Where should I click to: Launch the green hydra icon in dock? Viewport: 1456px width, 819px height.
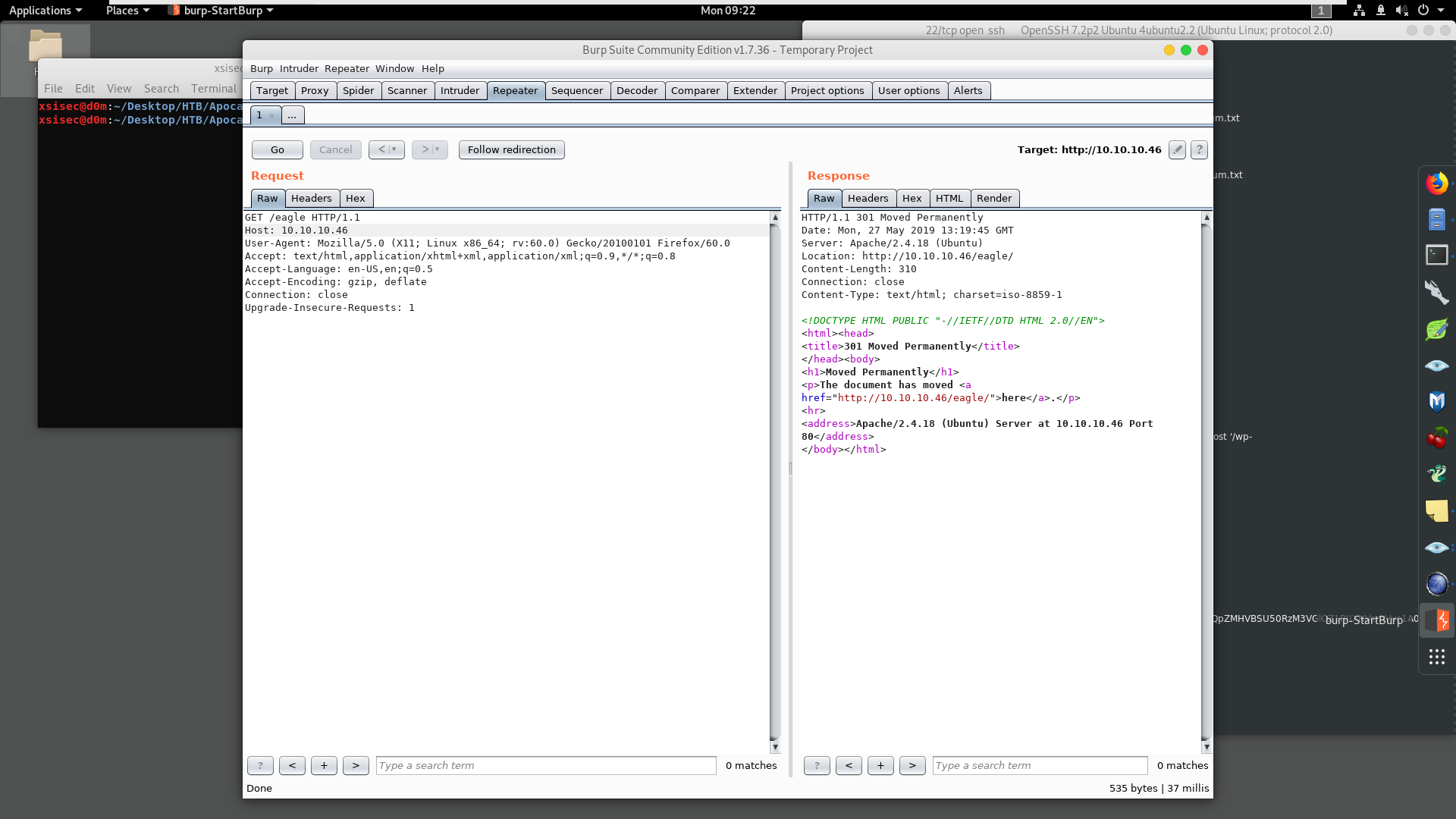pyautogui.click(x=1436, y=474)
